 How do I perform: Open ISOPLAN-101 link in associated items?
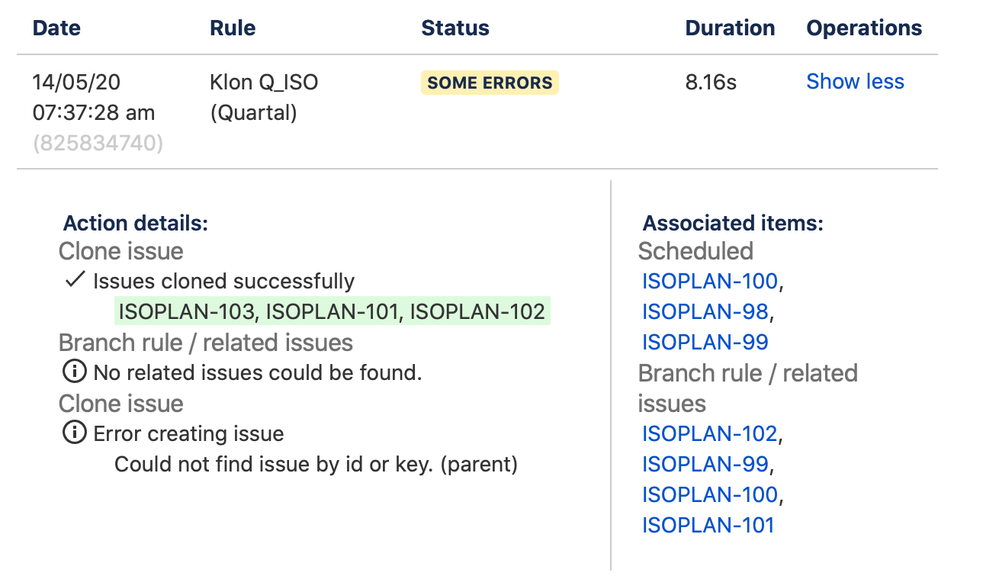(x=708, y=525)
